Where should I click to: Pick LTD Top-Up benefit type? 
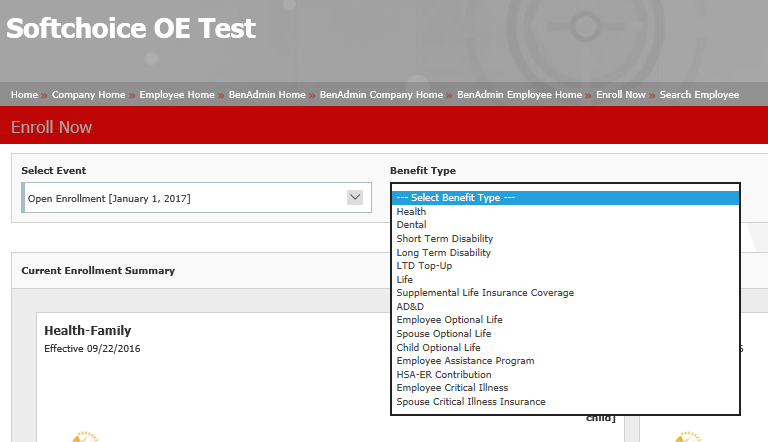(x=424, y=266)
